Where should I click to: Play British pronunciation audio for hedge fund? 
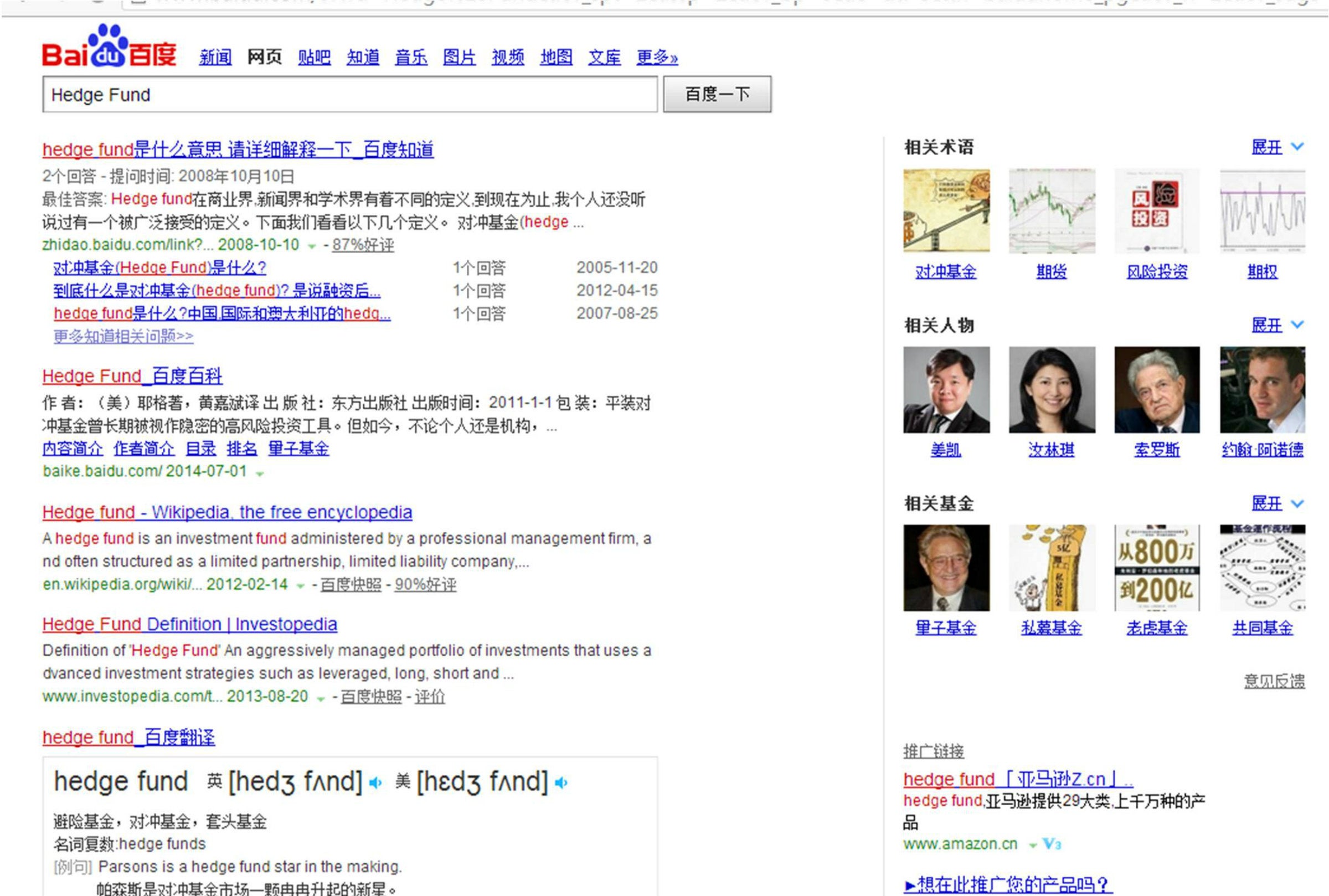point(375,783)
